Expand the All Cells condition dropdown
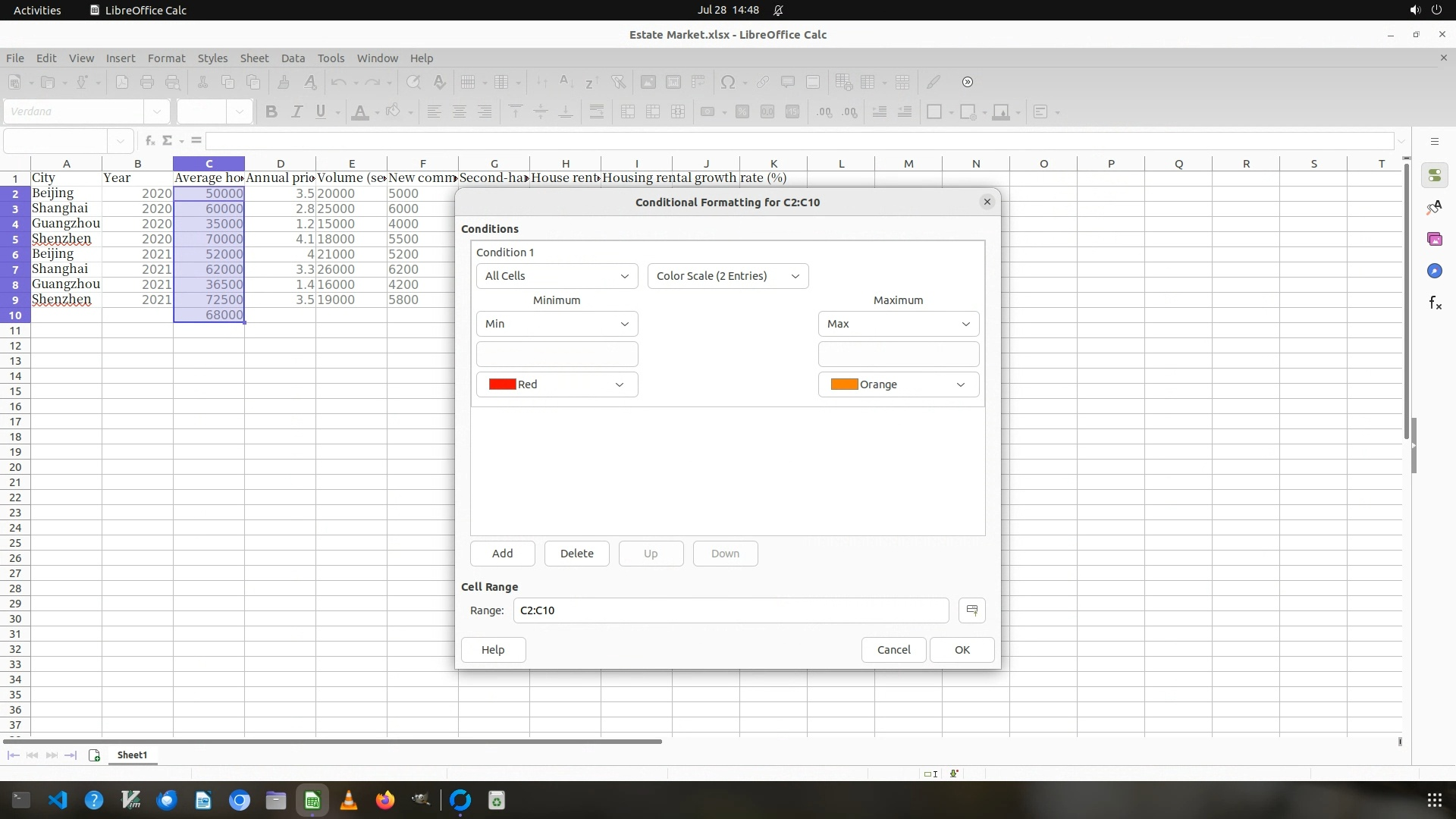 point(557,276)
